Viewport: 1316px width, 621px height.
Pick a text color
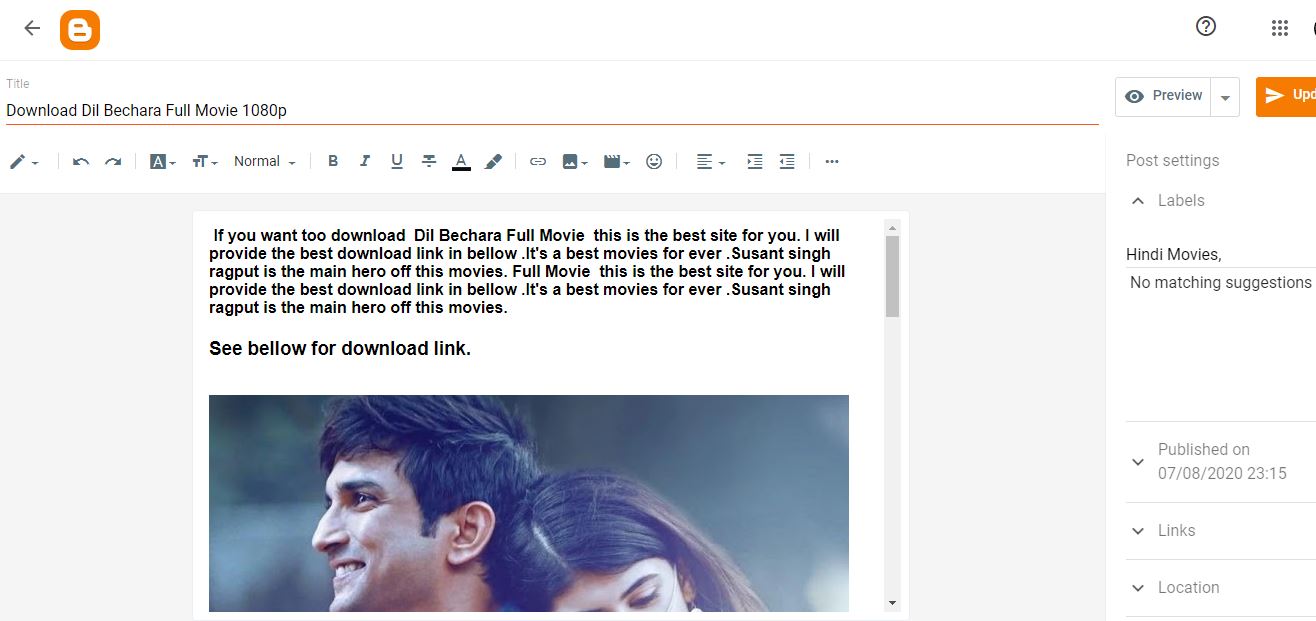[x=461, y=161]
